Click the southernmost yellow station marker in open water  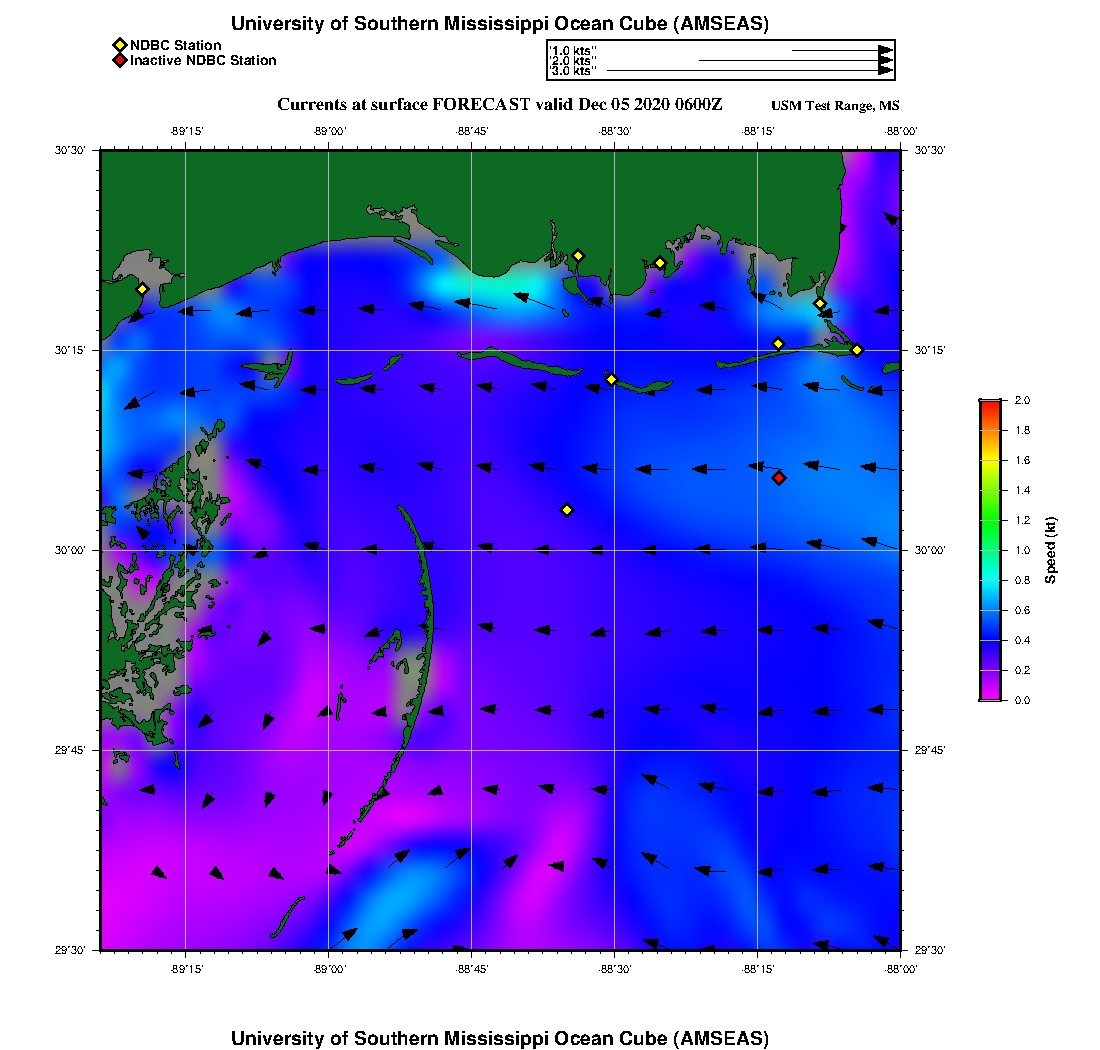tap(567, 510)
